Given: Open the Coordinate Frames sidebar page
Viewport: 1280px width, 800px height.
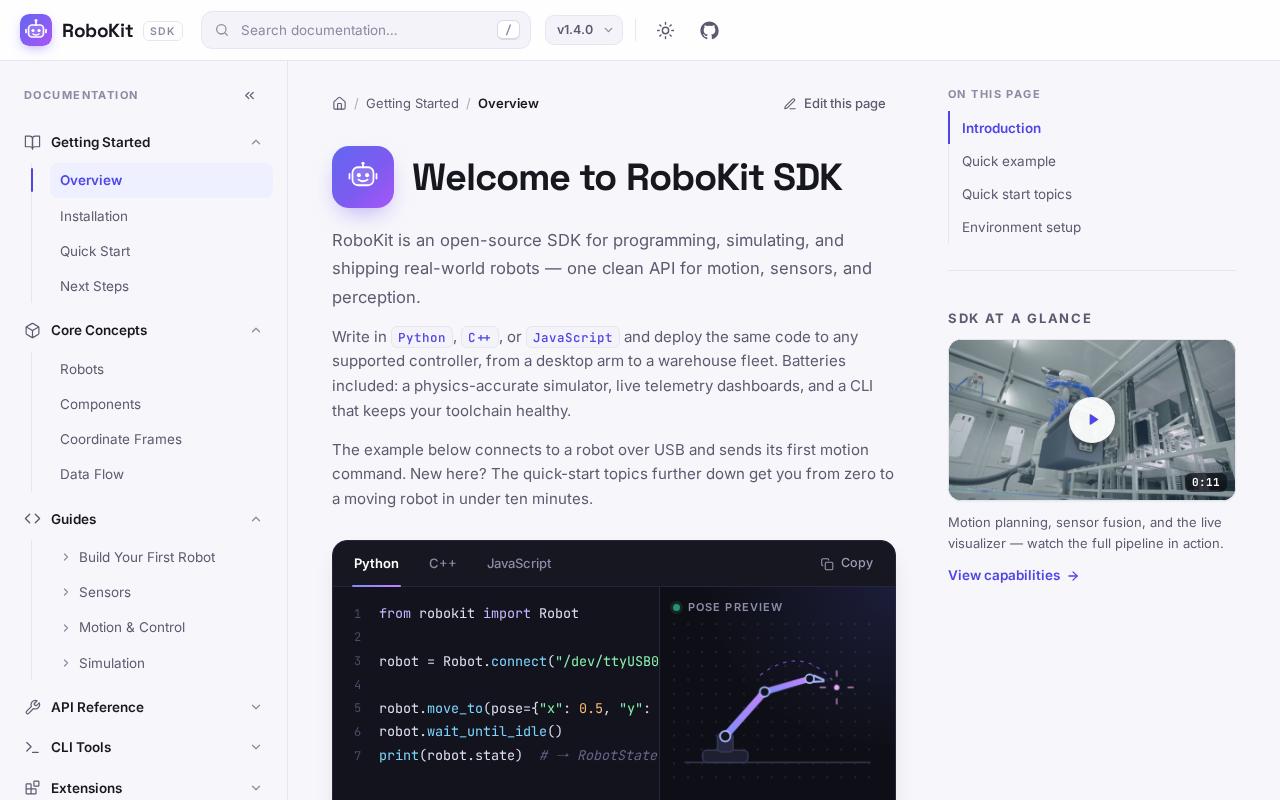Looking at the screenshot, I should [161, 439].
